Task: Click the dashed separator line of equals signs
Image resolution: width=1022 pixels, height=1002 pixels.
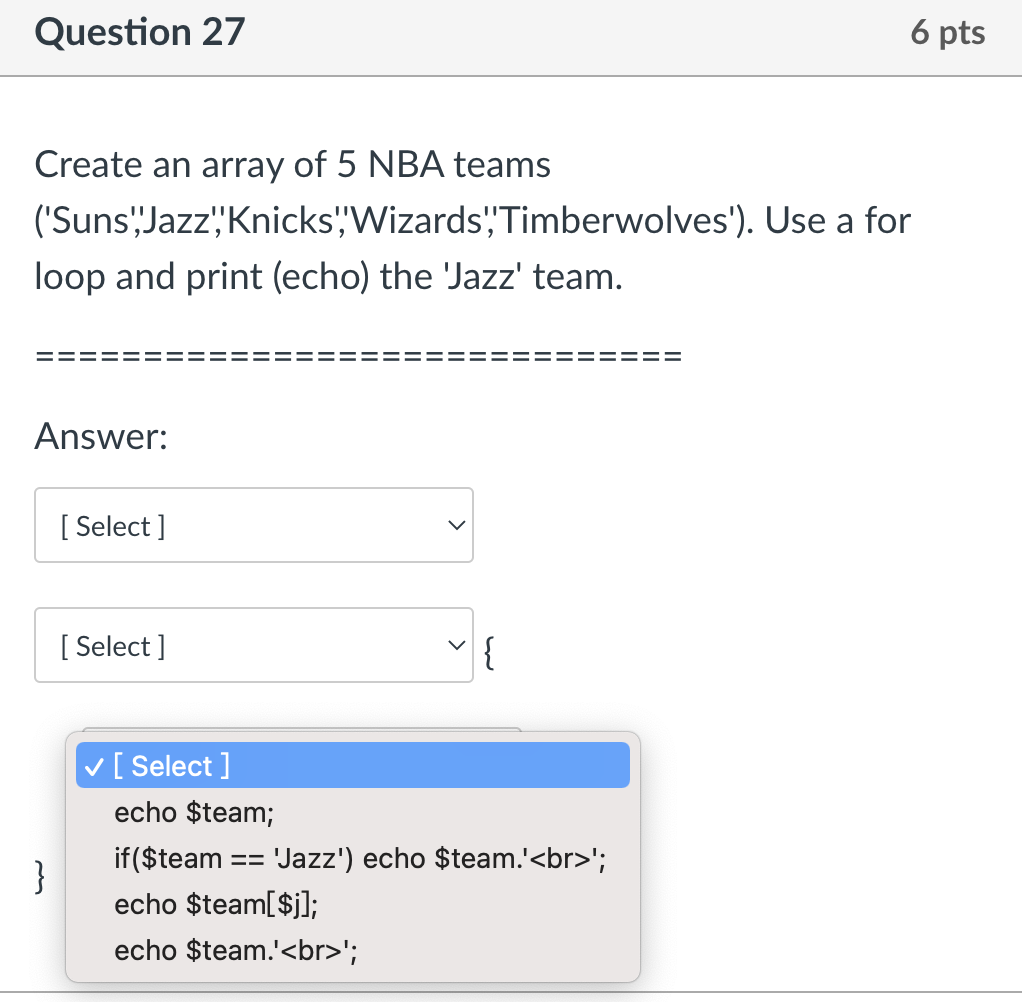Action: [357, 355]
